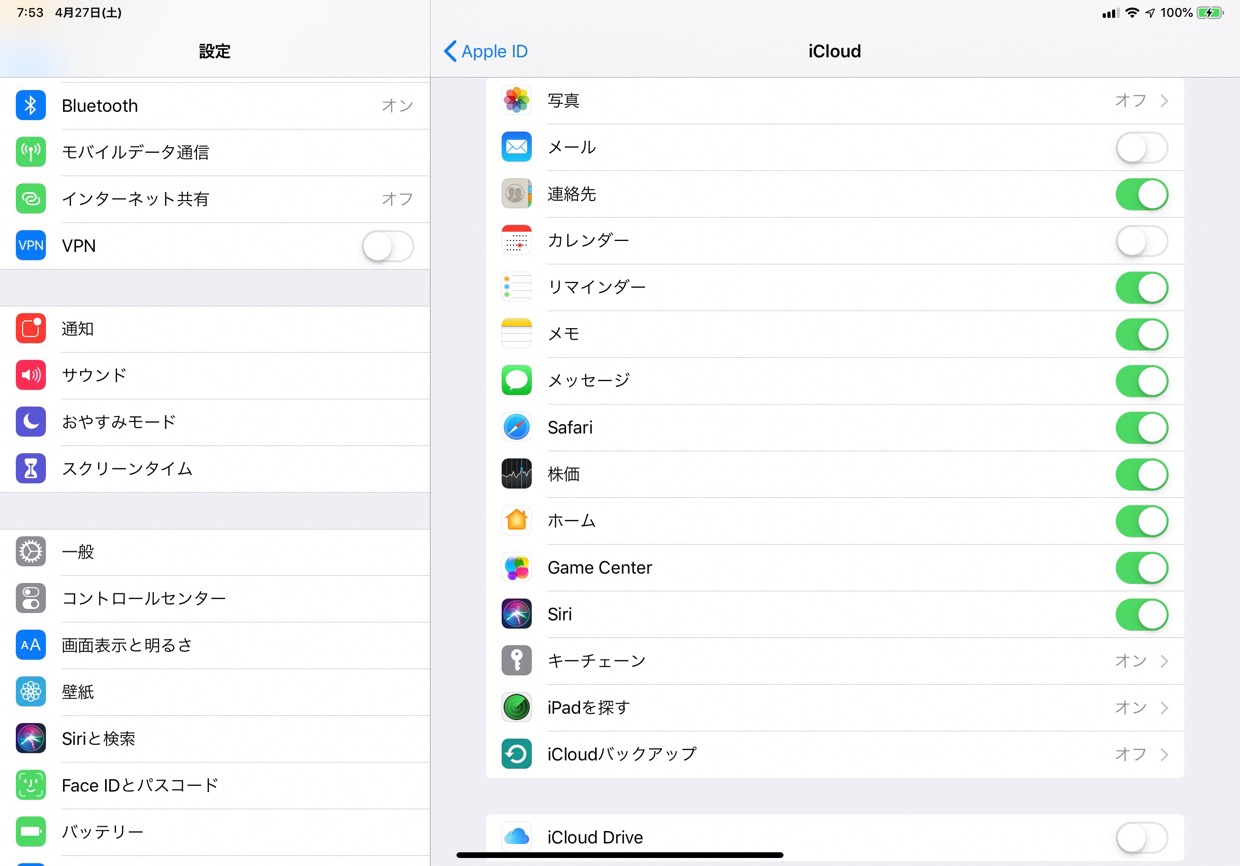Viewport: 1240px width, 866px height.
Task: Tap the battery indicator in status bar
Action: coord(1210,13)
